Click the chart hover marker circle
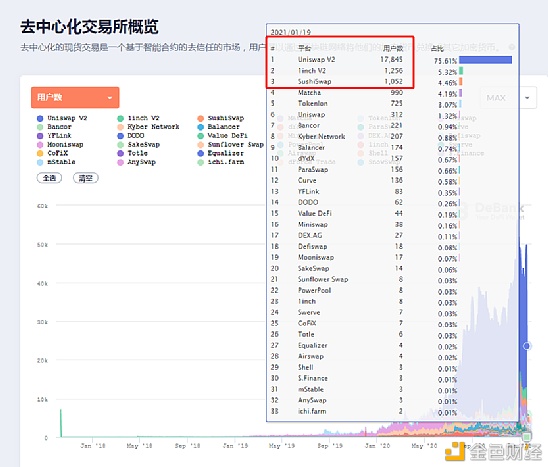The image size is (548, 467). tap(527, 346)
